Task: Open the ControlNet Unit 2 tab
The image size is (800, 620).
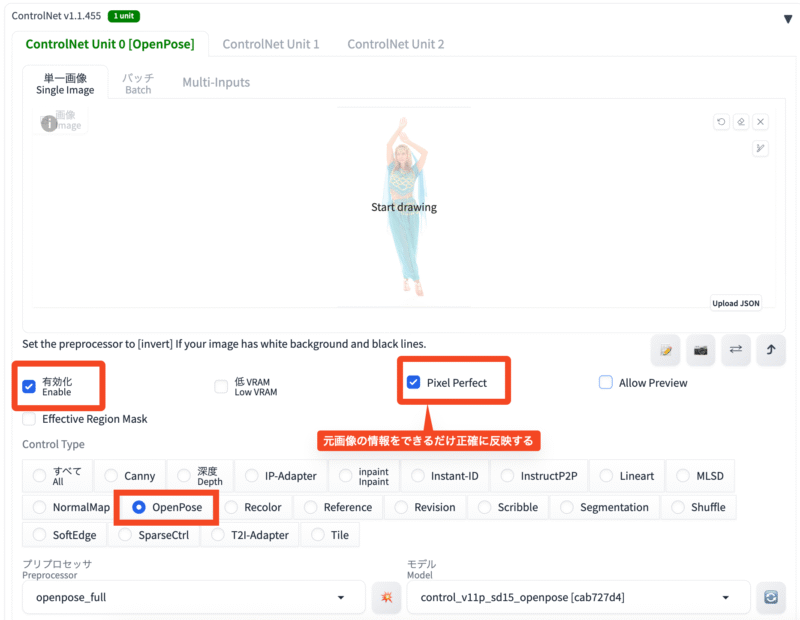Action: click(396, 44)
